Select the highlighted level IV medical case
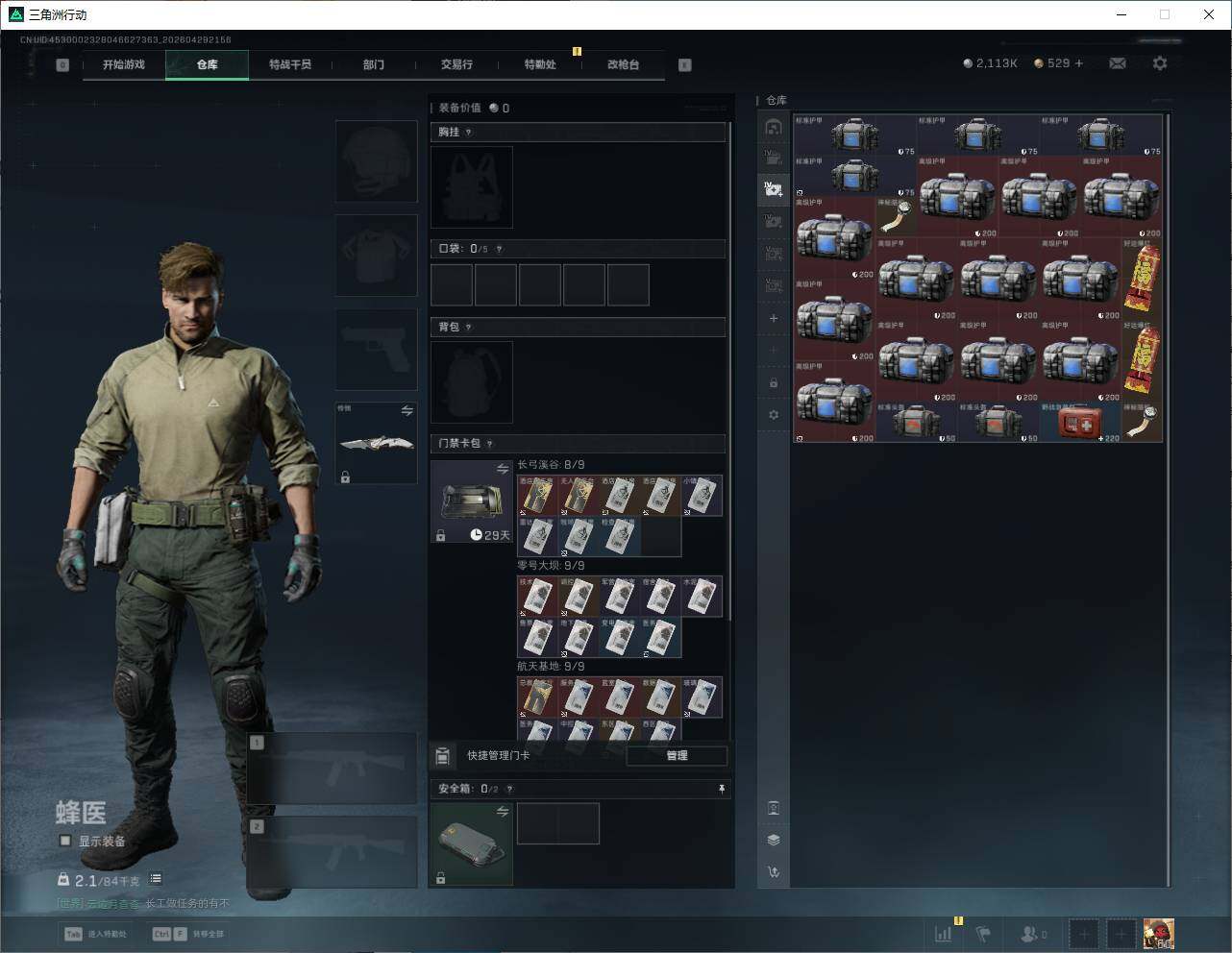This screenshot has width=1232, height=953. 774,189
